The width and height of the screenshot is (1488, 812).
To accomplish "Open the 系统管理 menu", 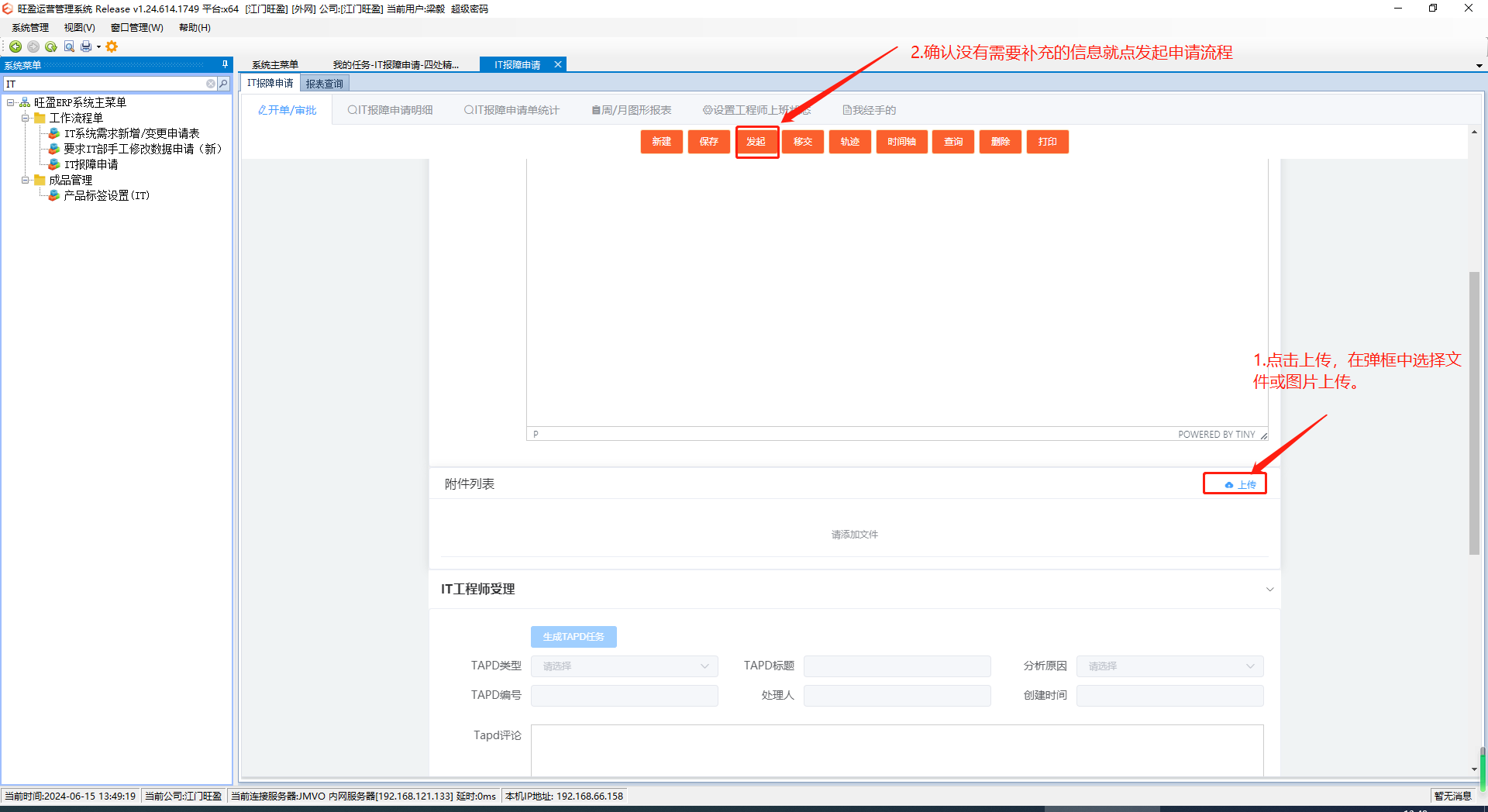I will click(30, 28).
